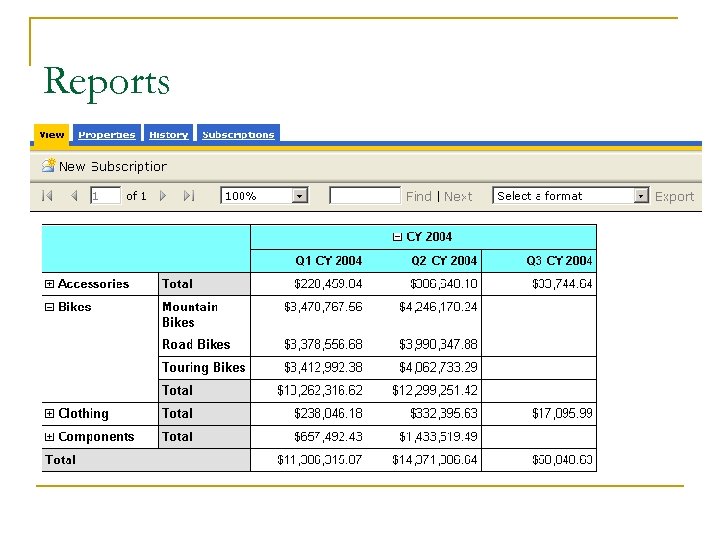Click the $332,395.63 Clothing cell
720x540 pixels.
(444, 413)
